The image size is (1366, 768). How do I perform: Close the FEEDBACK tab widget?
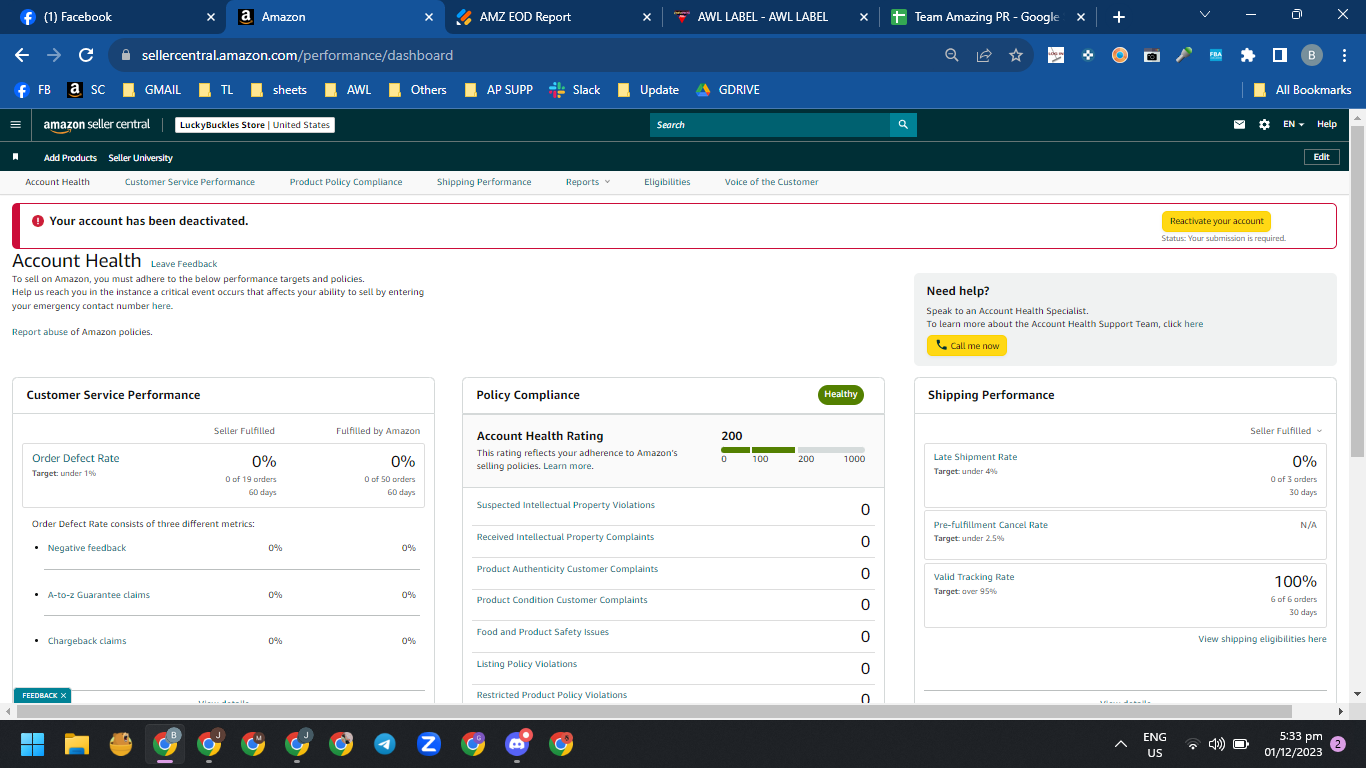point(63,695)
